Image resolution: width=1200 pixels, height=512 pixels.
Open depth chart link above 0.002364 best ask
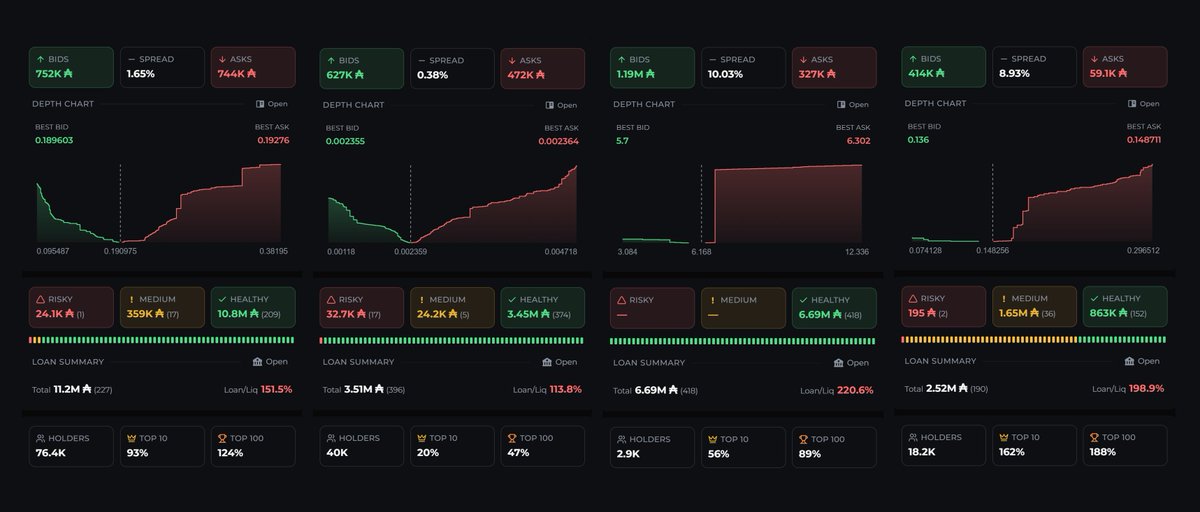coord(561,104)
